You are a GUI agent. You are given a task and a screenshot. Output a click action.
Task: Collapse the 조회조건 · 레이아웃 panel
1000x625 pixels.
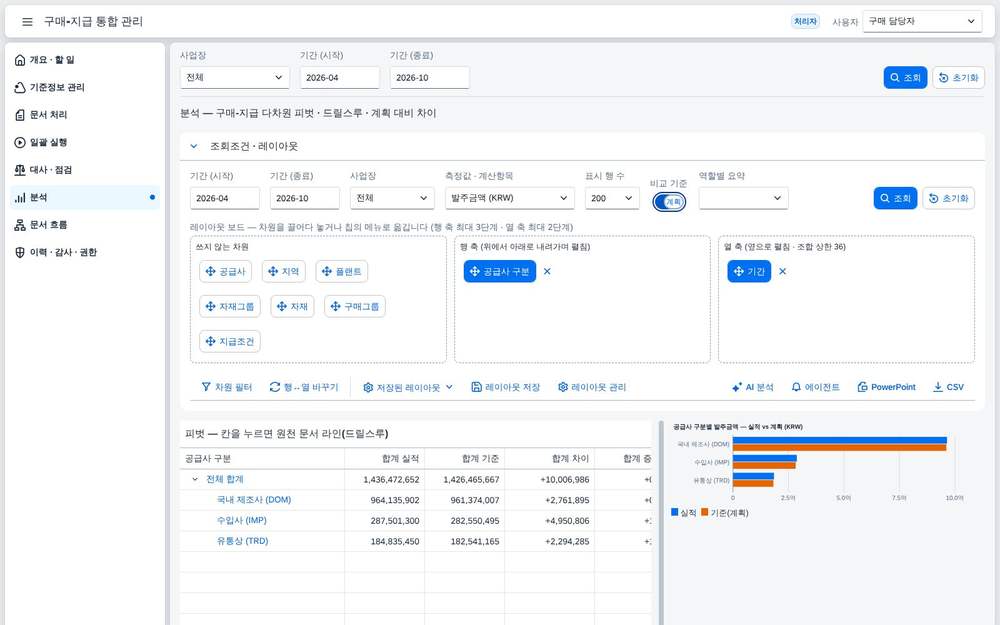194,146
